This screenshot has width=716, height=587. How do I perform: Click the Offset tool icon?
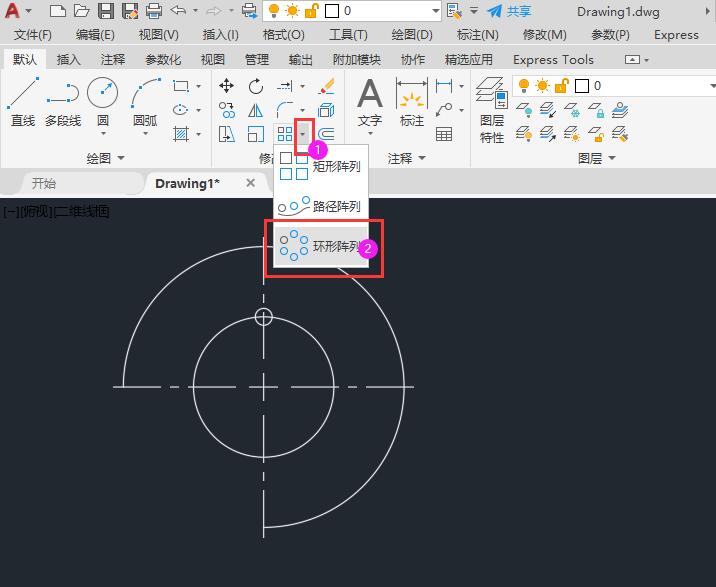tap(326, 134)
